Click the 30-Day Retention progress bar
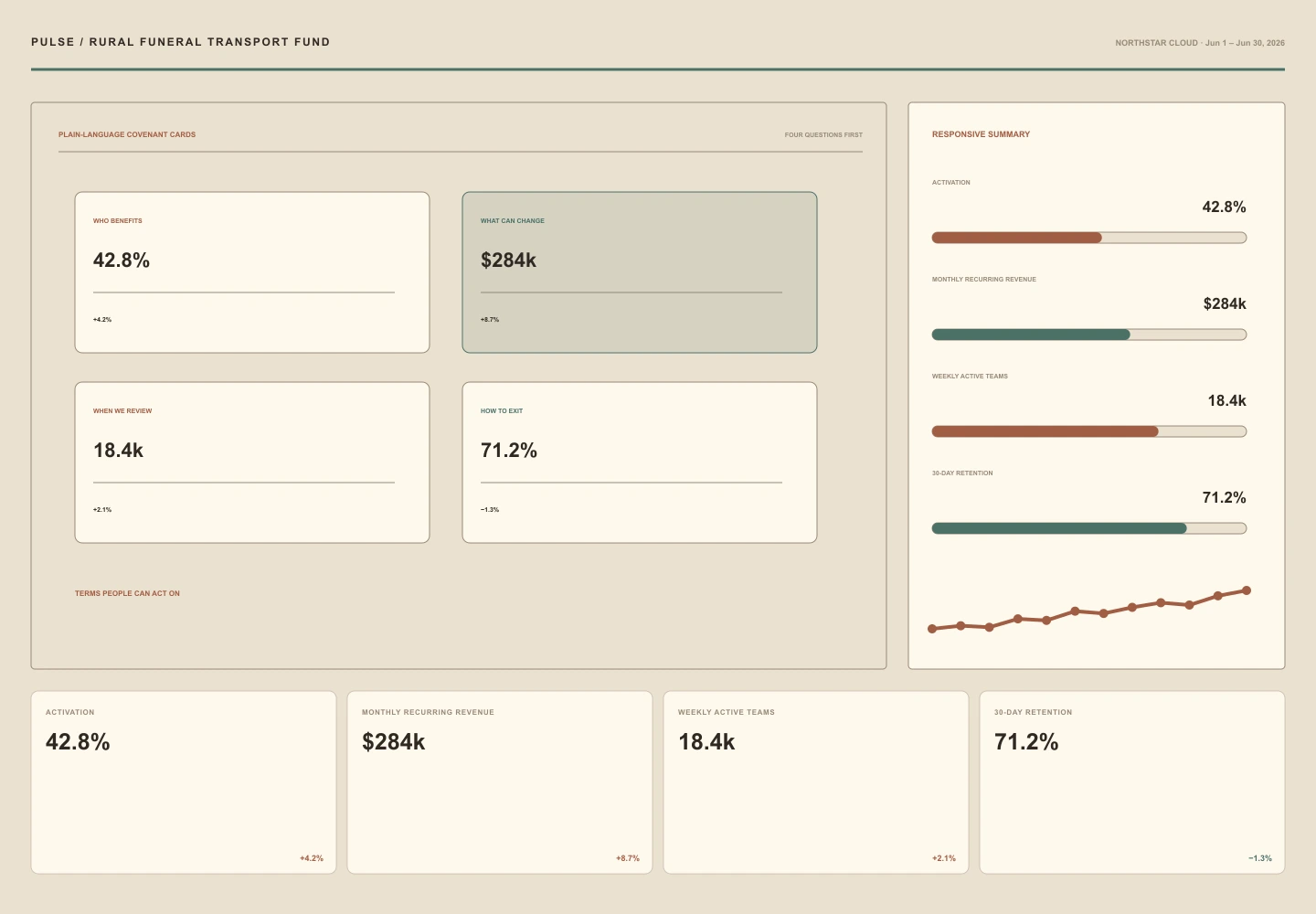 1089,528
